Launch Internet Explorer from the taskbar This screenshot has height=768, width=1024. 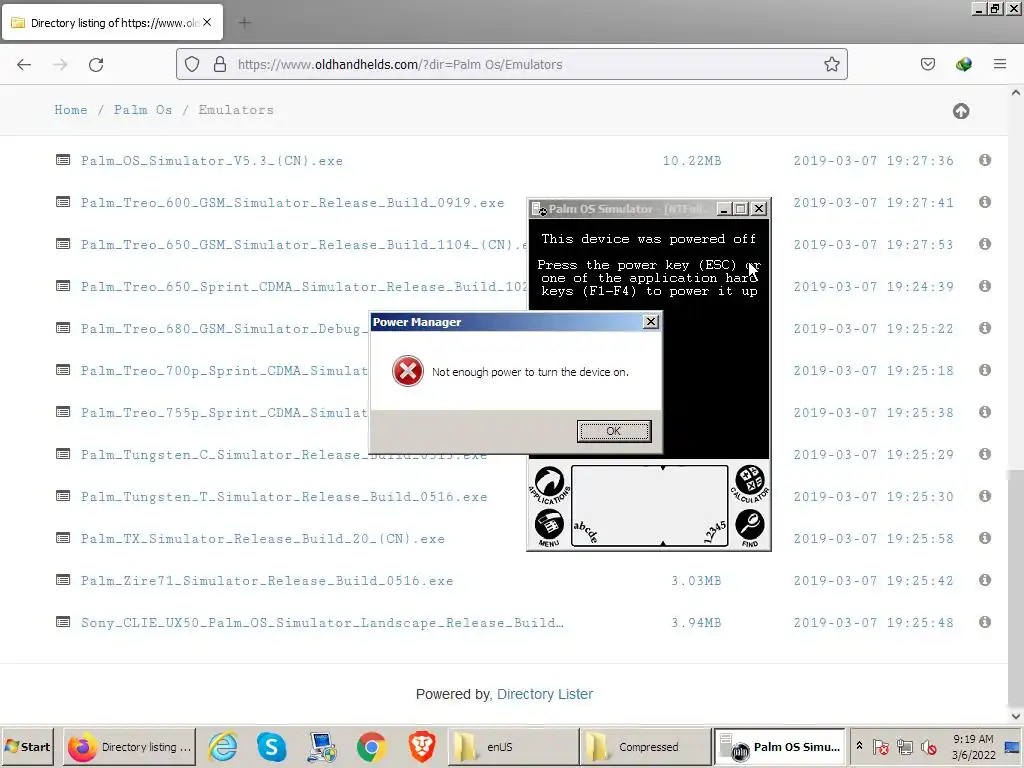coord(223,746)
